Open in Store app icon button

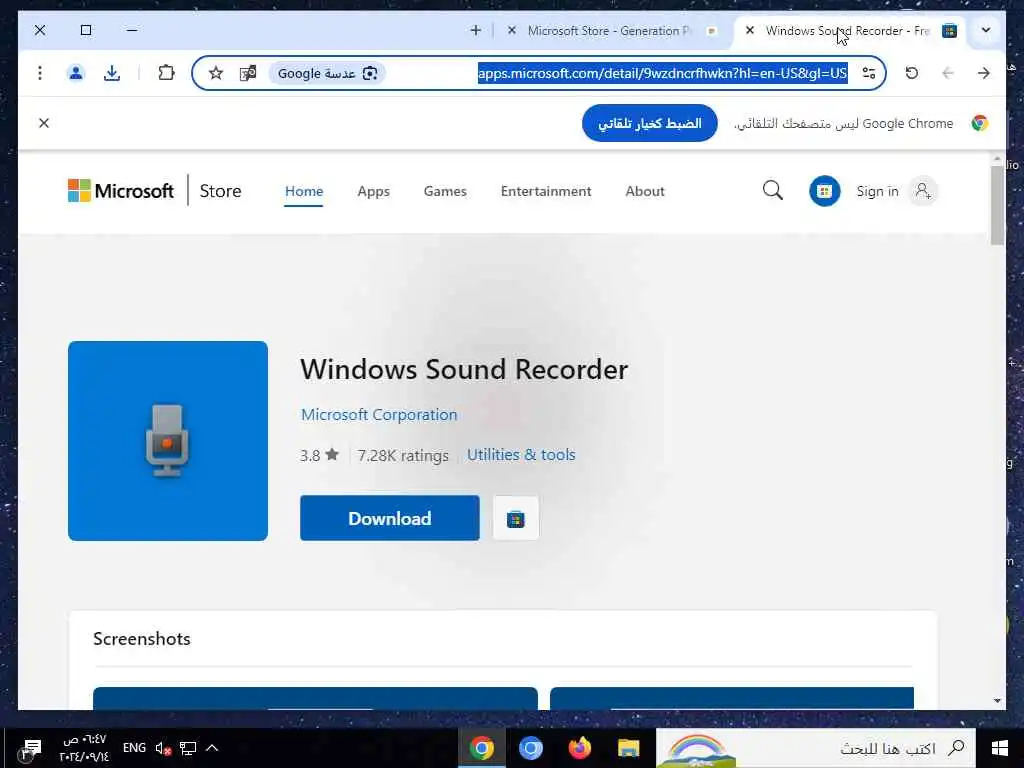click(515, 519)
